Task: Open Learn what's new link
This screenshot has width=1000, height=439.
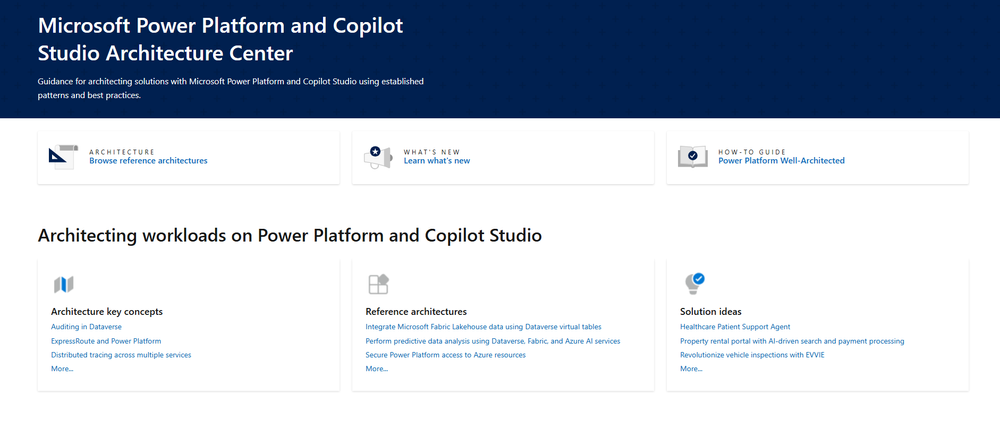Action: click(437, 161)
